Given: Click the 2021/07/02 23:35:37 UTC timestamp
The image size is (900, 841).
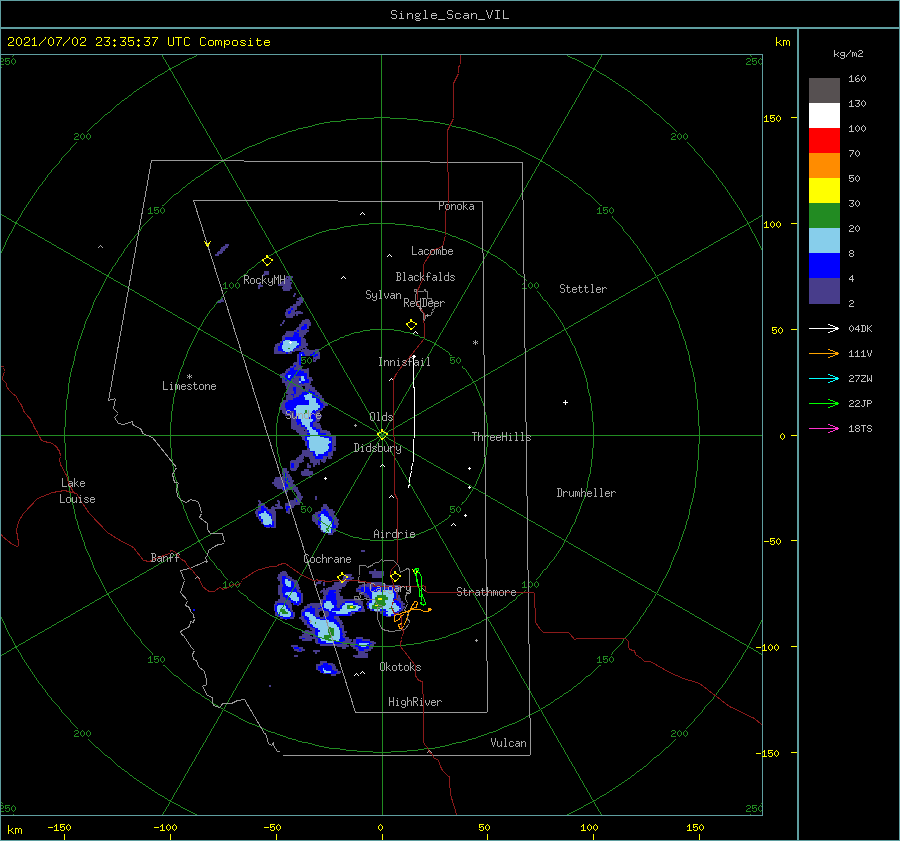Looking at the screenshot, I should point(139,41).
